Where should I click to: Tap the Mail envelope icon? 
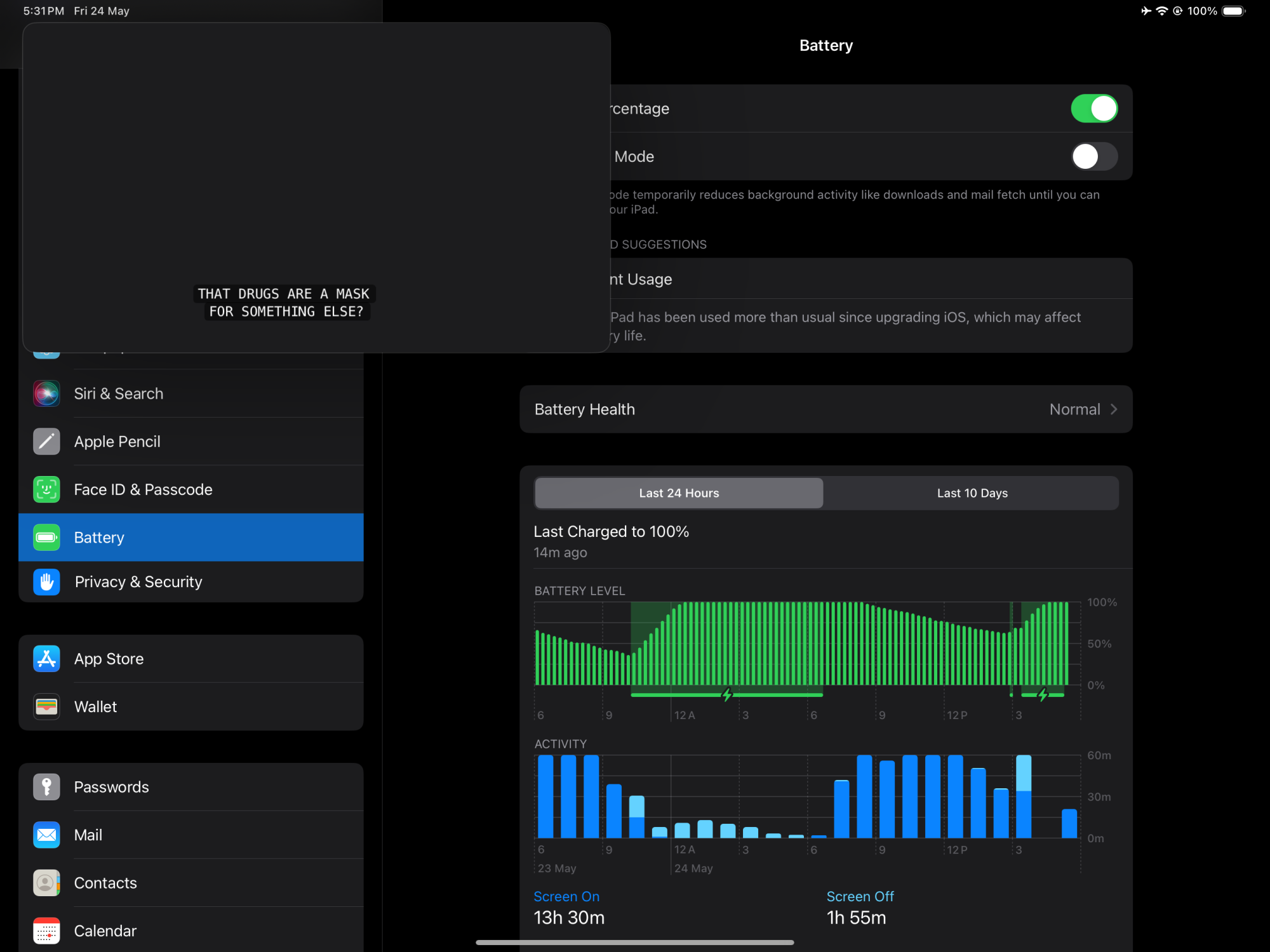46,835
